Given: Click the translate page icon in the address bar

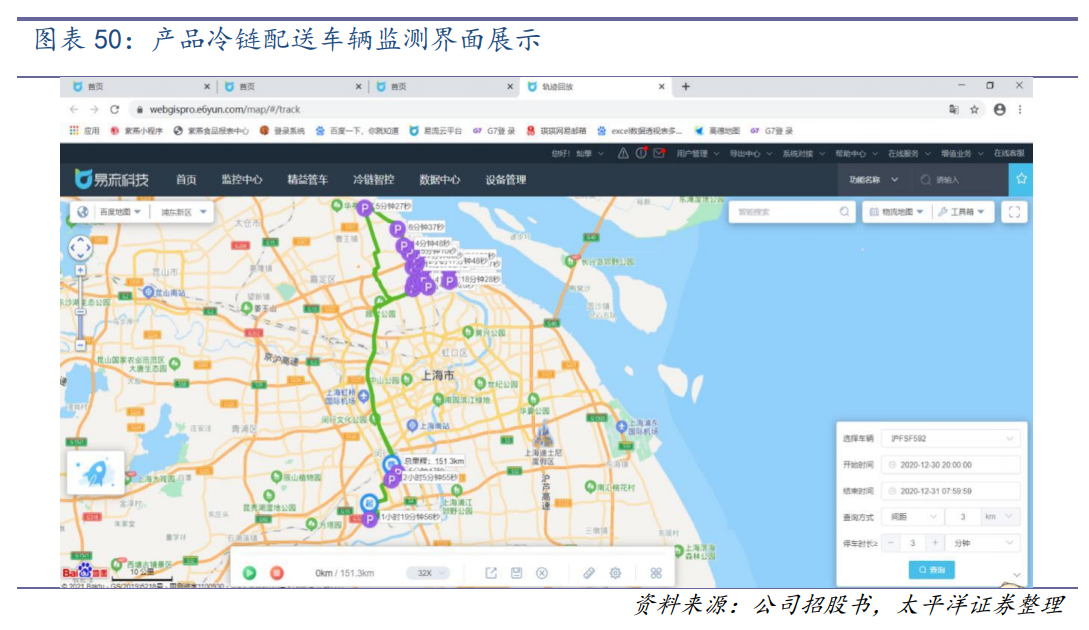Looking at the screenshot, I should tap(954, 110).
